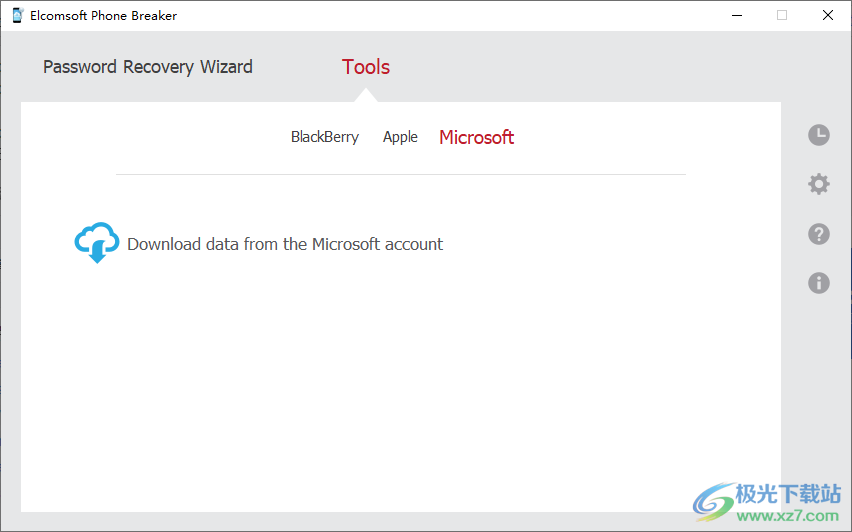This screenshot has height=532, width=852.
Task: Close the Elcomsoft Phone Breaker window
Action: point(828,15)
